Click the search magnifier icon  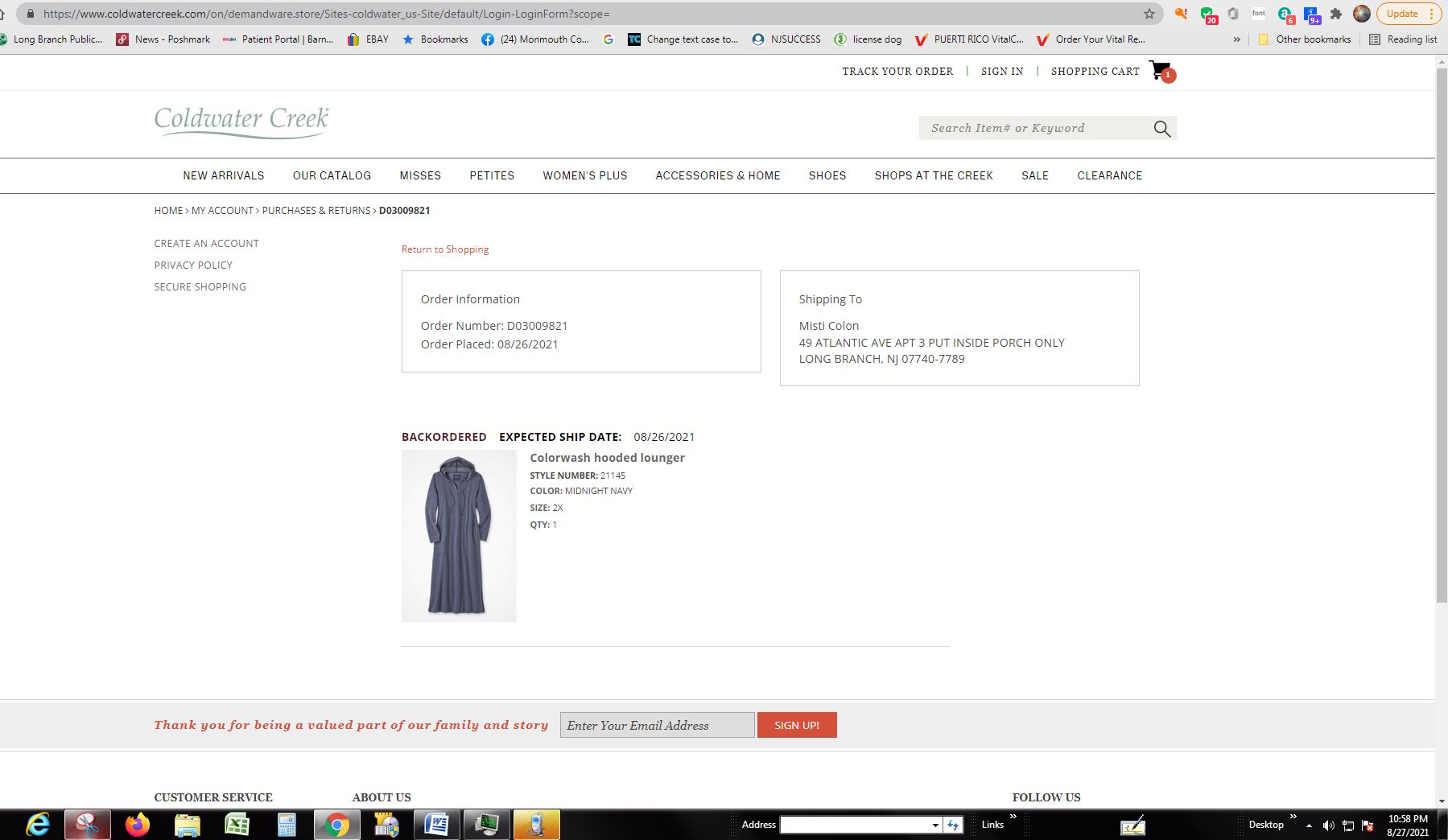(1161, 128)
